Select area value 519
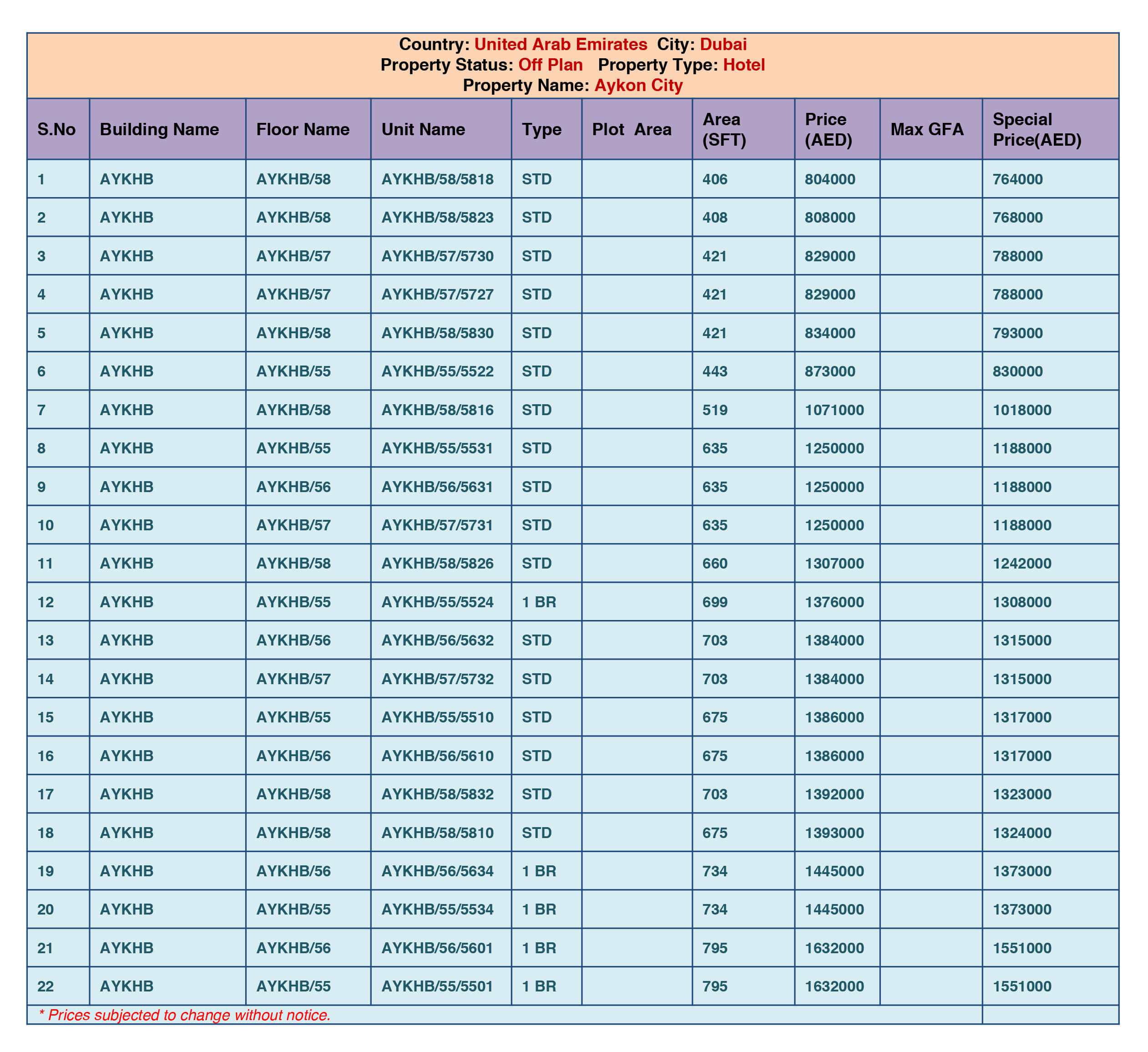This screenshot has width=1148, height=1052. pos(743,410)
